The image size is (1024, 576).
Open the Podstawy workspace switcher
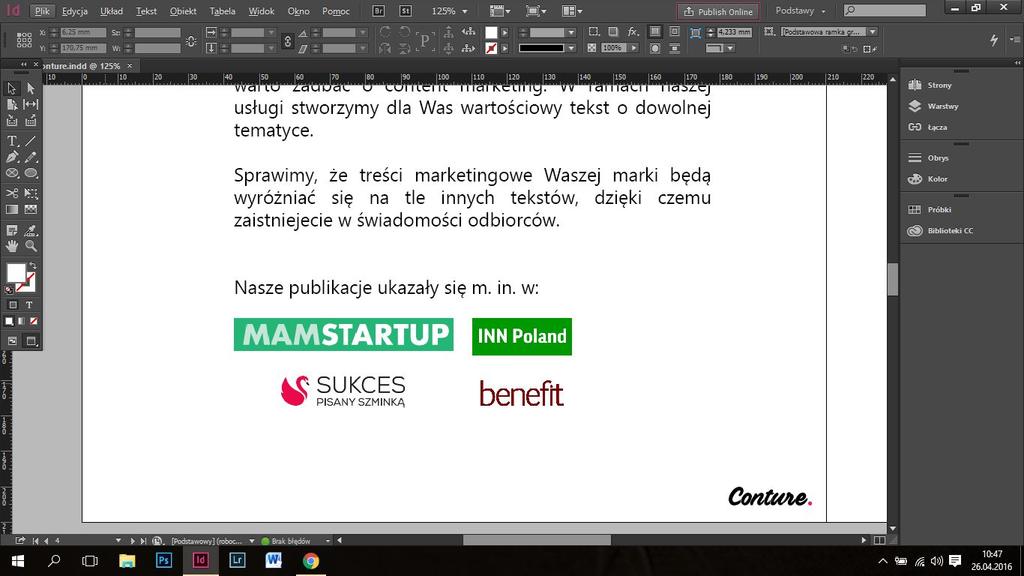click(x=801, y=11)
